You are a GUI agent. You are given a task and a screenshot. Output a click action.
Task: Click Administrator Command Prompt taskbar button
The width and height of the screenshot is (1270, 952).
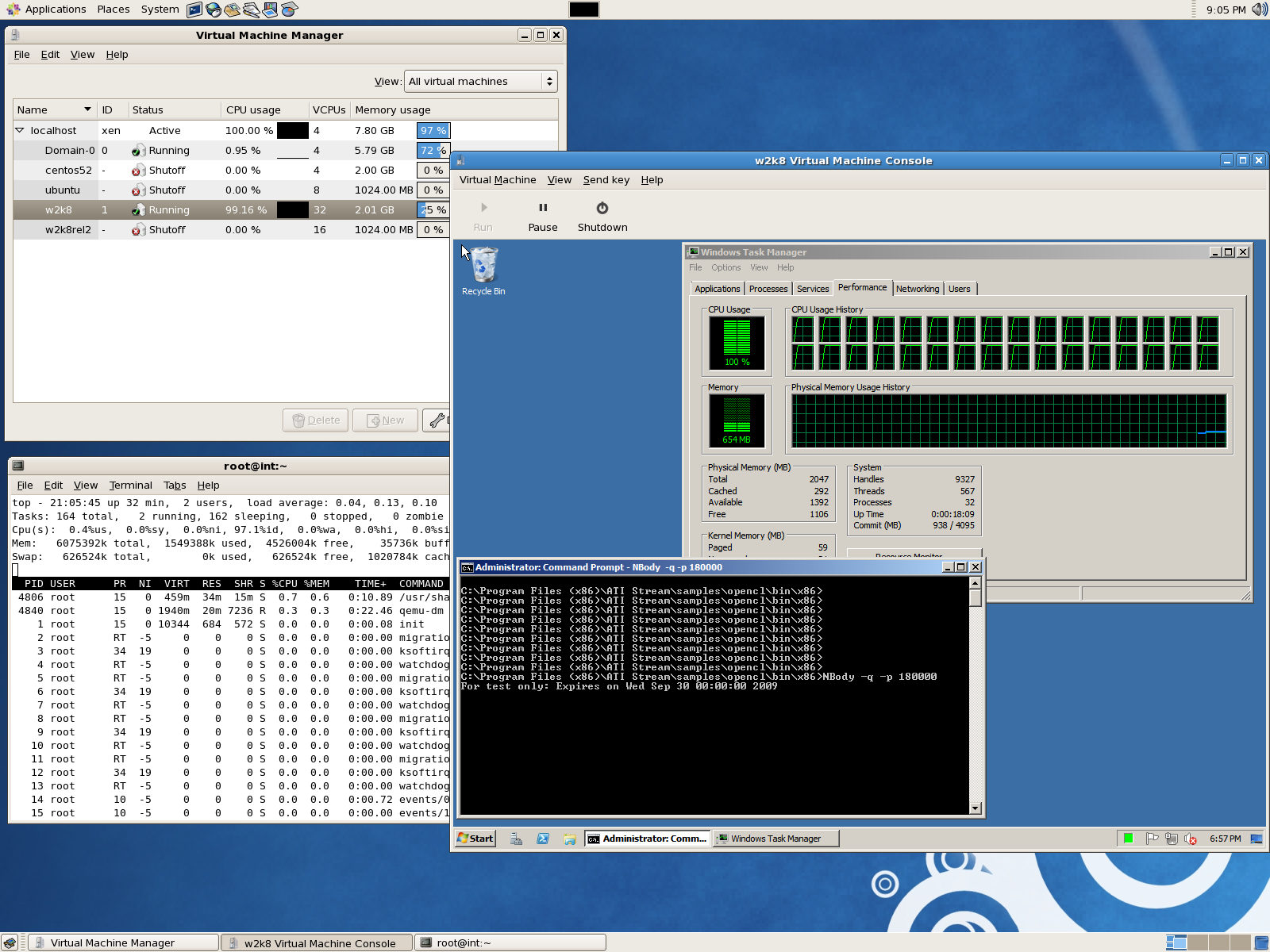coord(647,839)
